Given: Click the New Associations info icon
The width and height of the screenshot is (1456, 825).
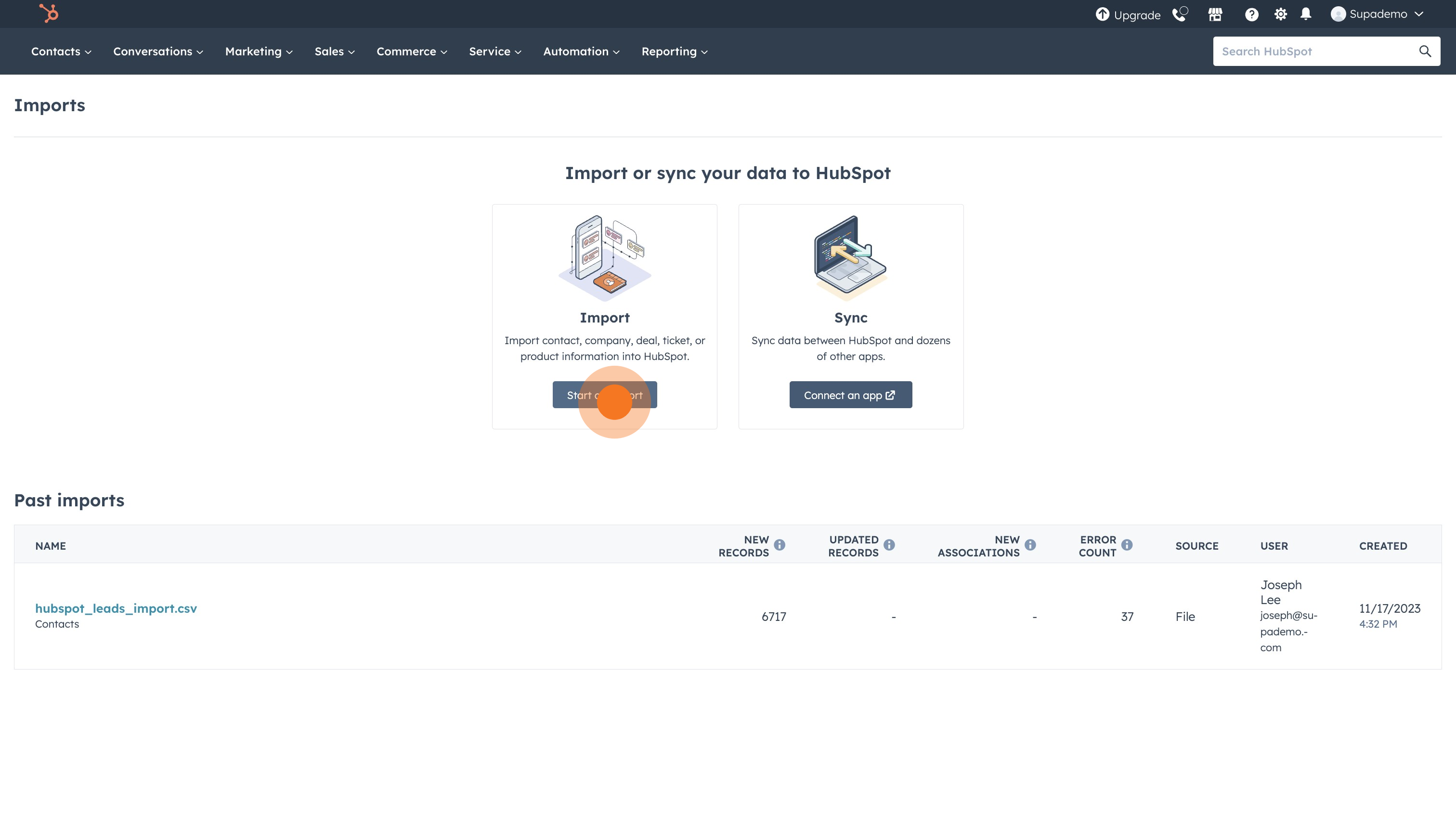Looking at the screenshot, I should click(x=1030, y=545).
